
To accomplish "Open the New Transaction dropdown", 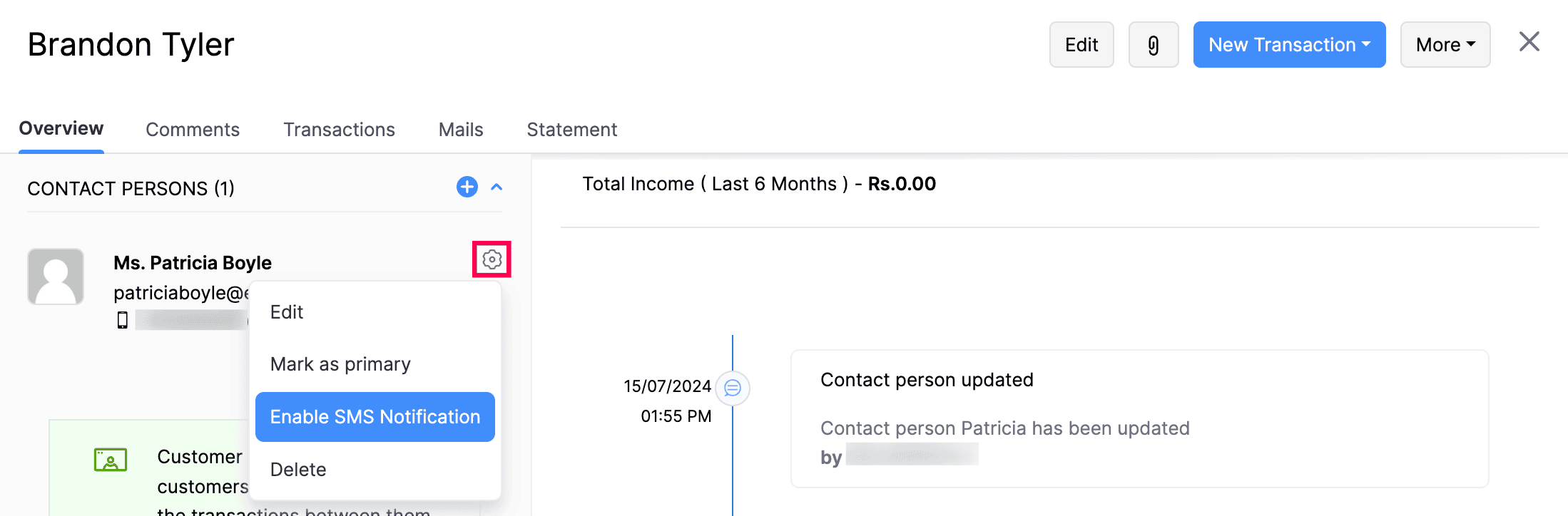I will (x=1288, y=45).
